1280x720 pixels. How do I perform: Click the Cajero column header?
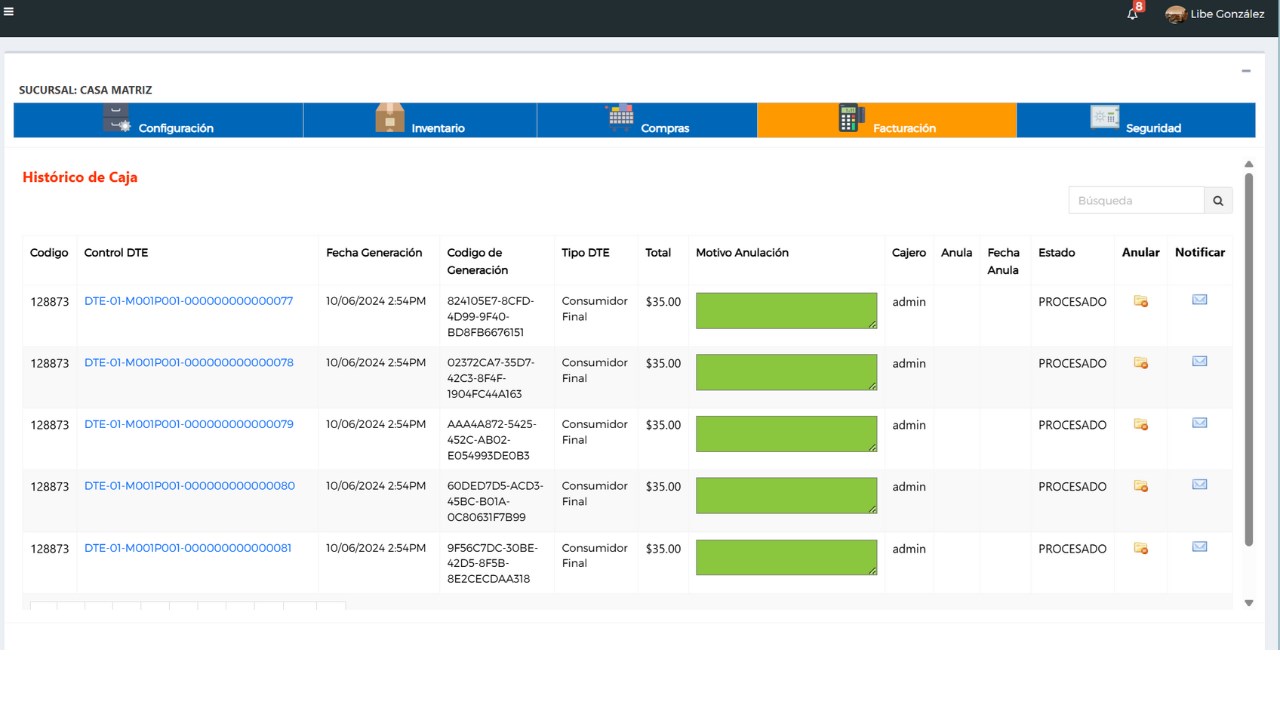909,253
